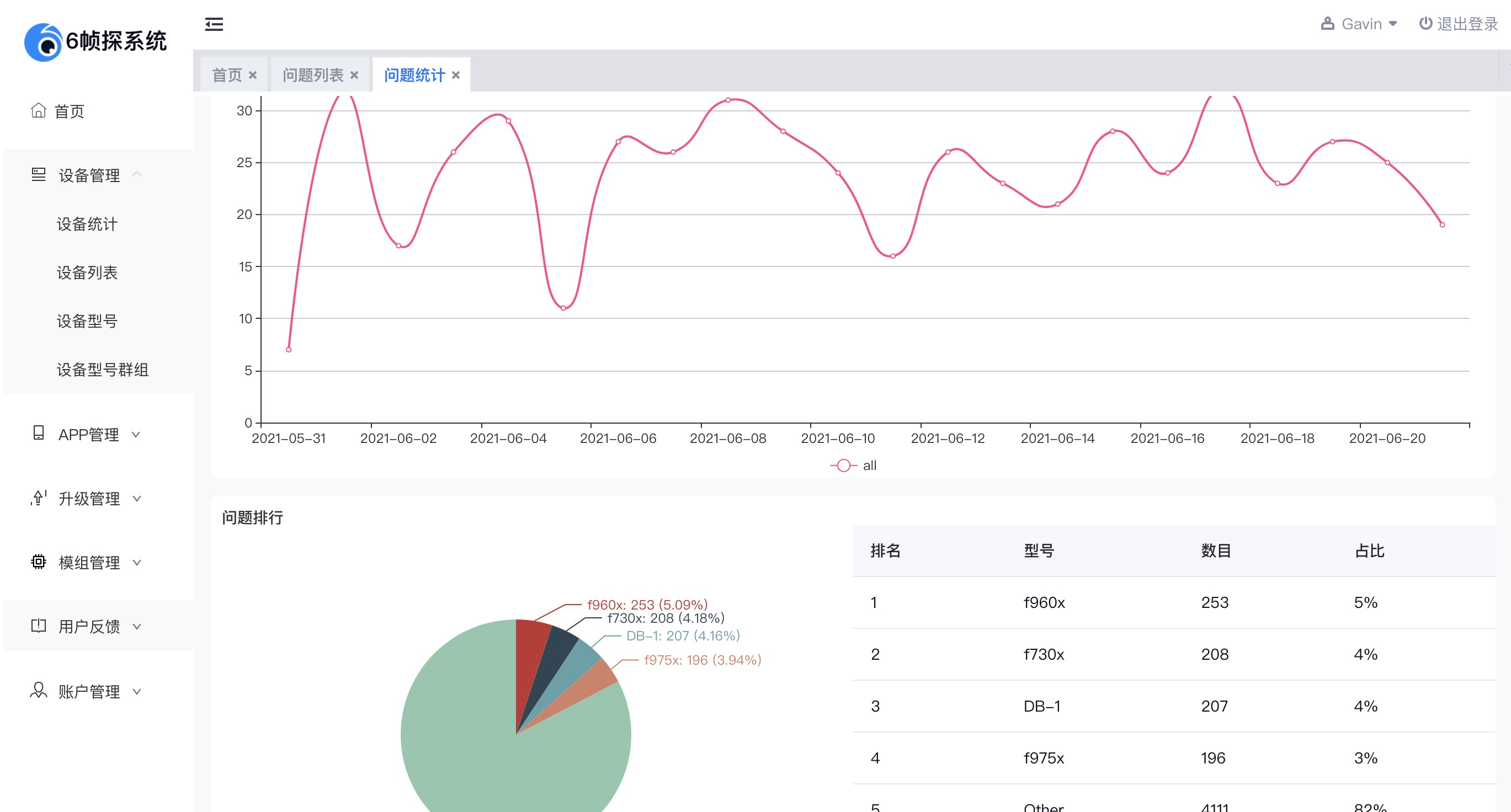Click the 用户反馈 menu label
The image size is (1511, 812).
coord(89,626)
